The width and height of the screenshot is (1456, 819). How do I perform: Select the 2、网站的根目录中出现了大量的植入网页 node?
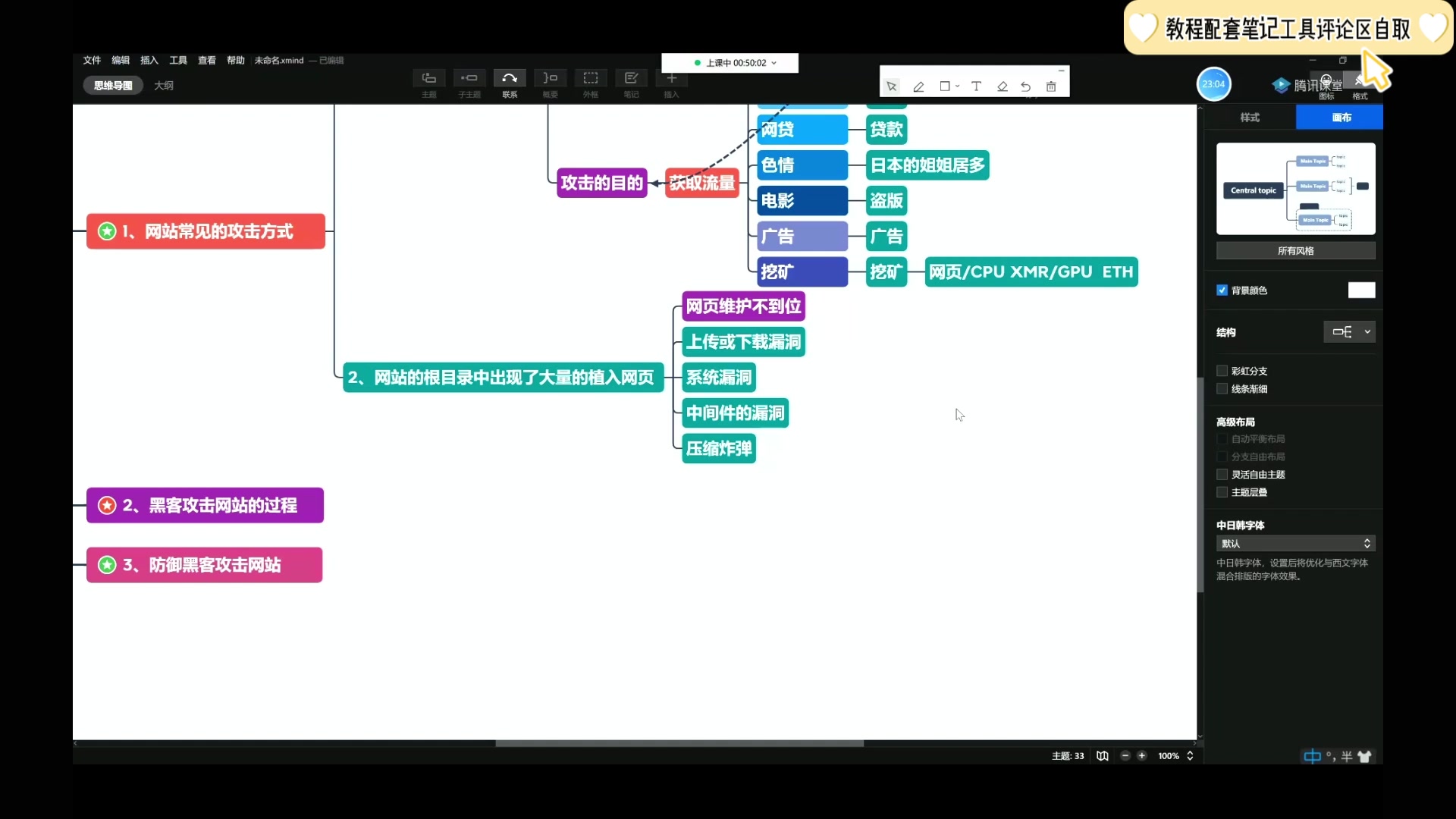(x=504, y=378)
